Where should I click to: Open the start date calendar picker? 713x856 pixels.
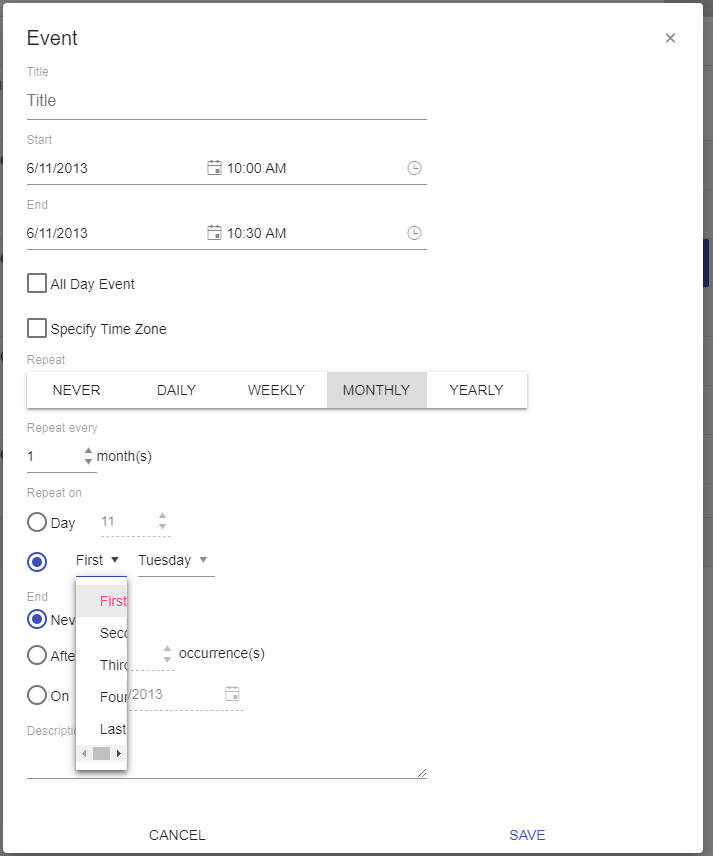[214, 167]
